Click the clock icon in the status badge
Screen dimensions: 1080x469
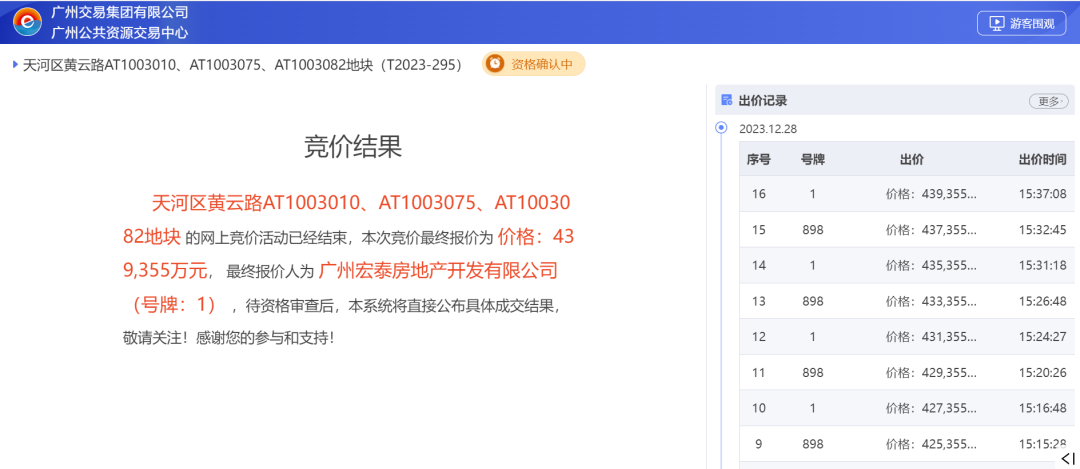[x=495, y=64]
